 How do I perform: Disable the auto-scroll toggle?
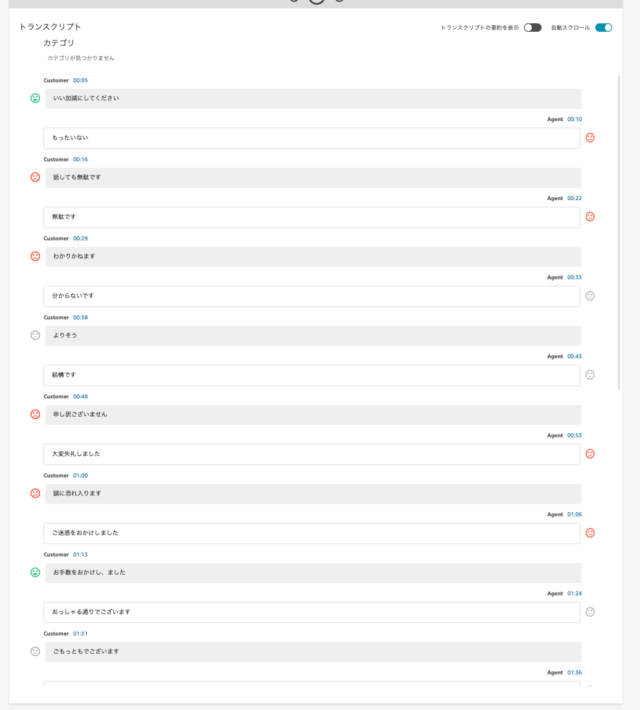pyautogui.click(x=604, y=28)
